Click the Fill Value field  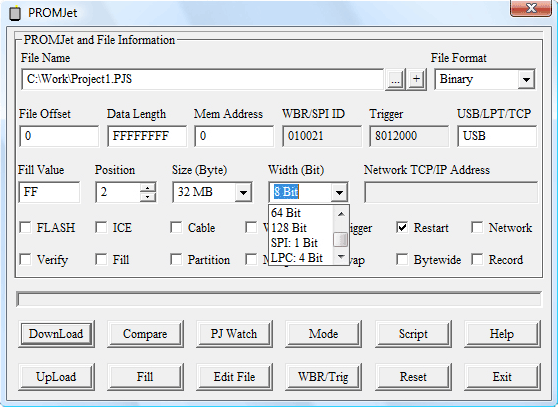49,192
